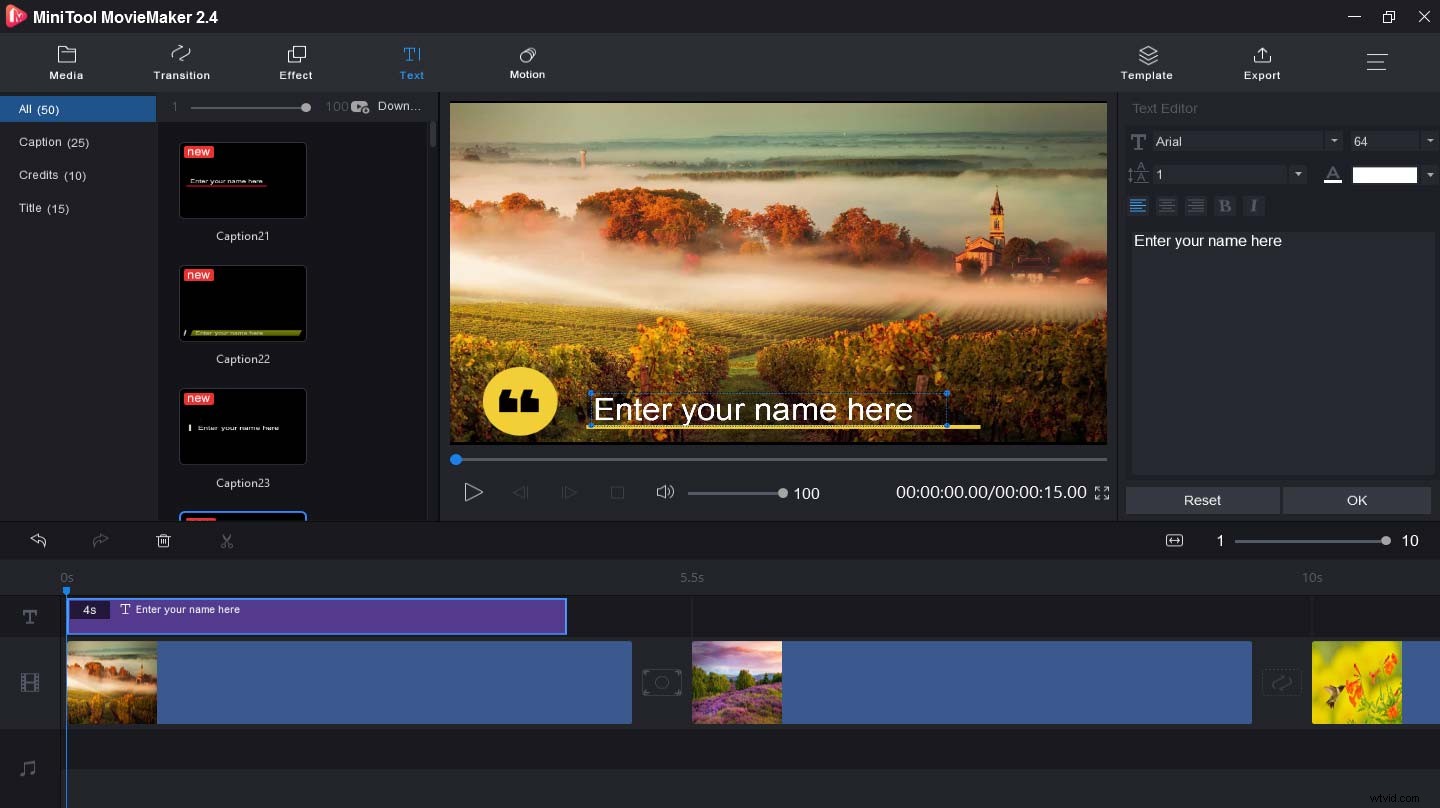Open the Template panel

point(1147,62)
